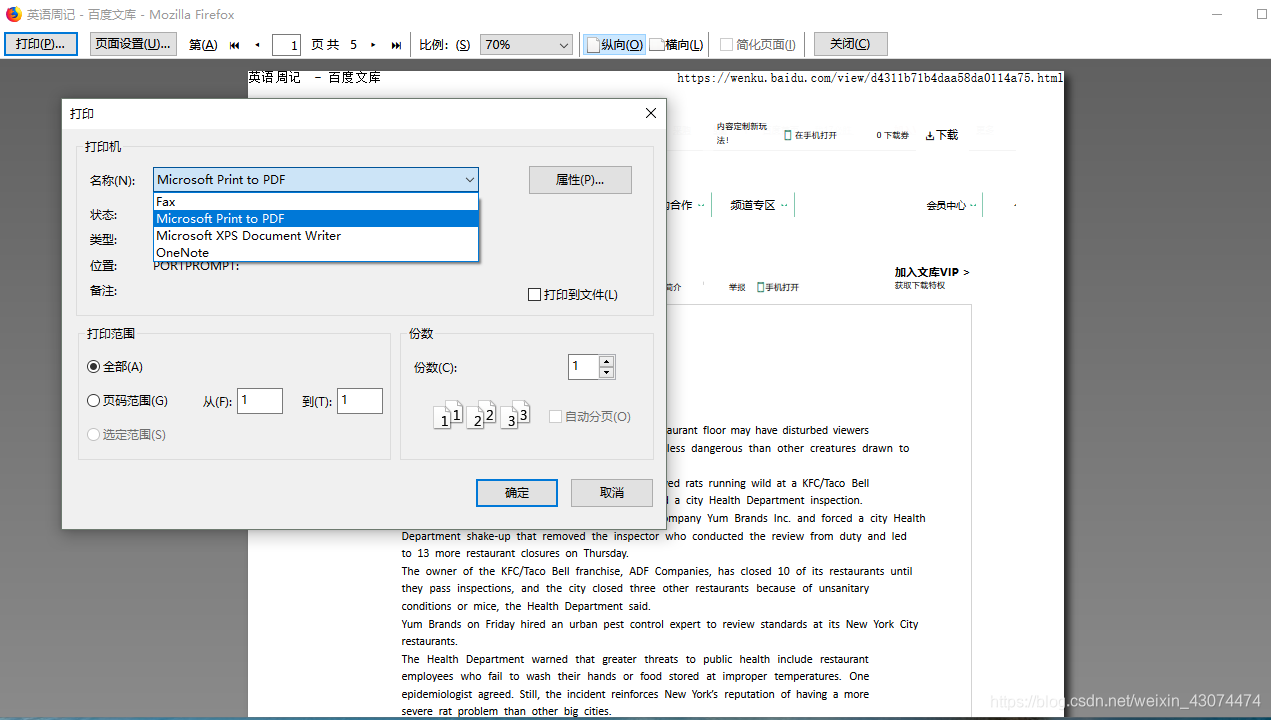1271x720 pixels.
Task: Click the 0下载券 label
Action: click(x=893, y=135)
